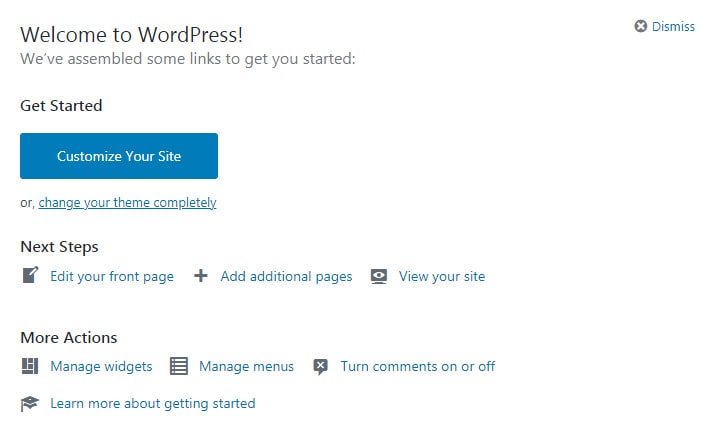Open Turn comments on or off link

[417, 367]
